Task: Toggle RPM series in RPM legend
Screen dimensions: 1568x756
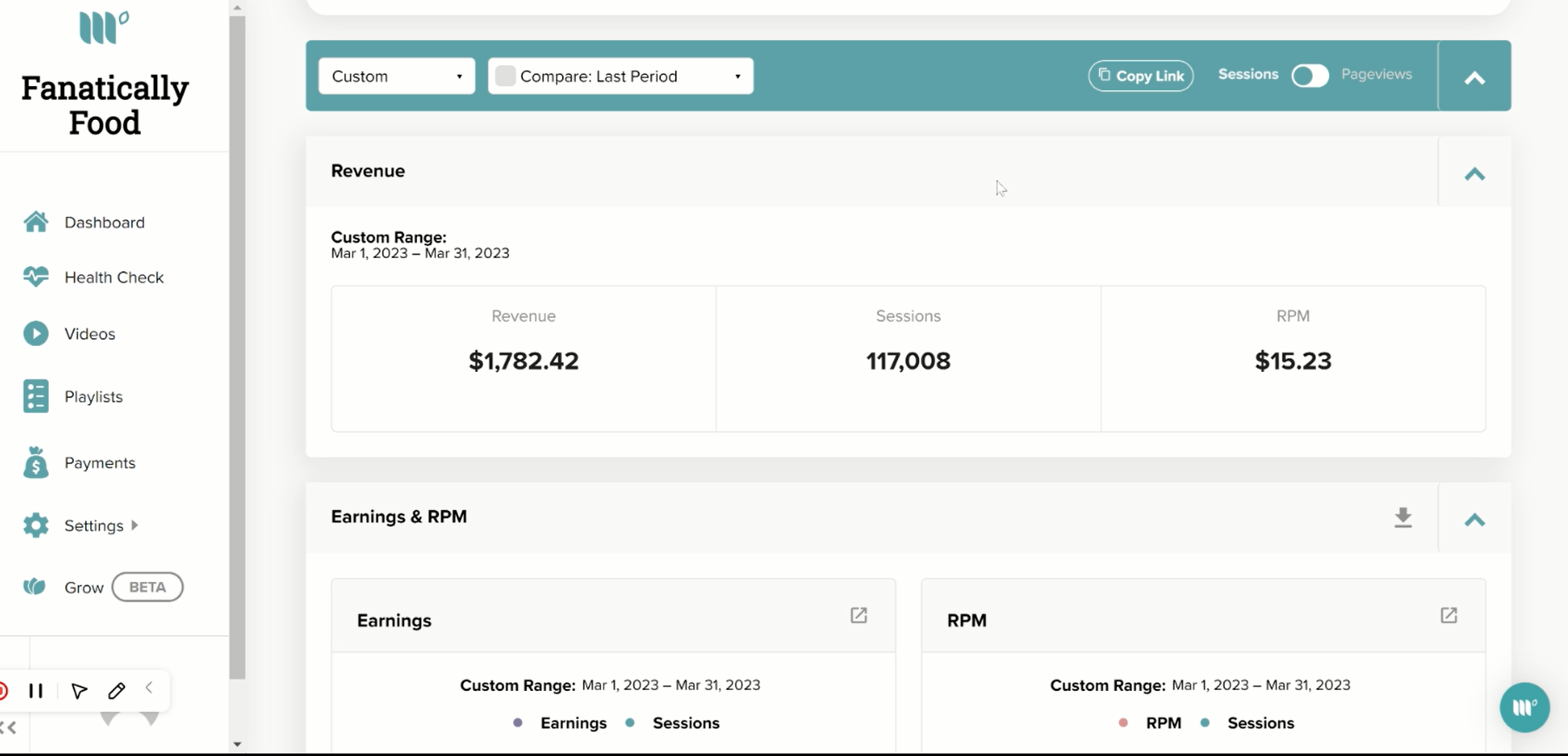Action: click(1150, 723)
